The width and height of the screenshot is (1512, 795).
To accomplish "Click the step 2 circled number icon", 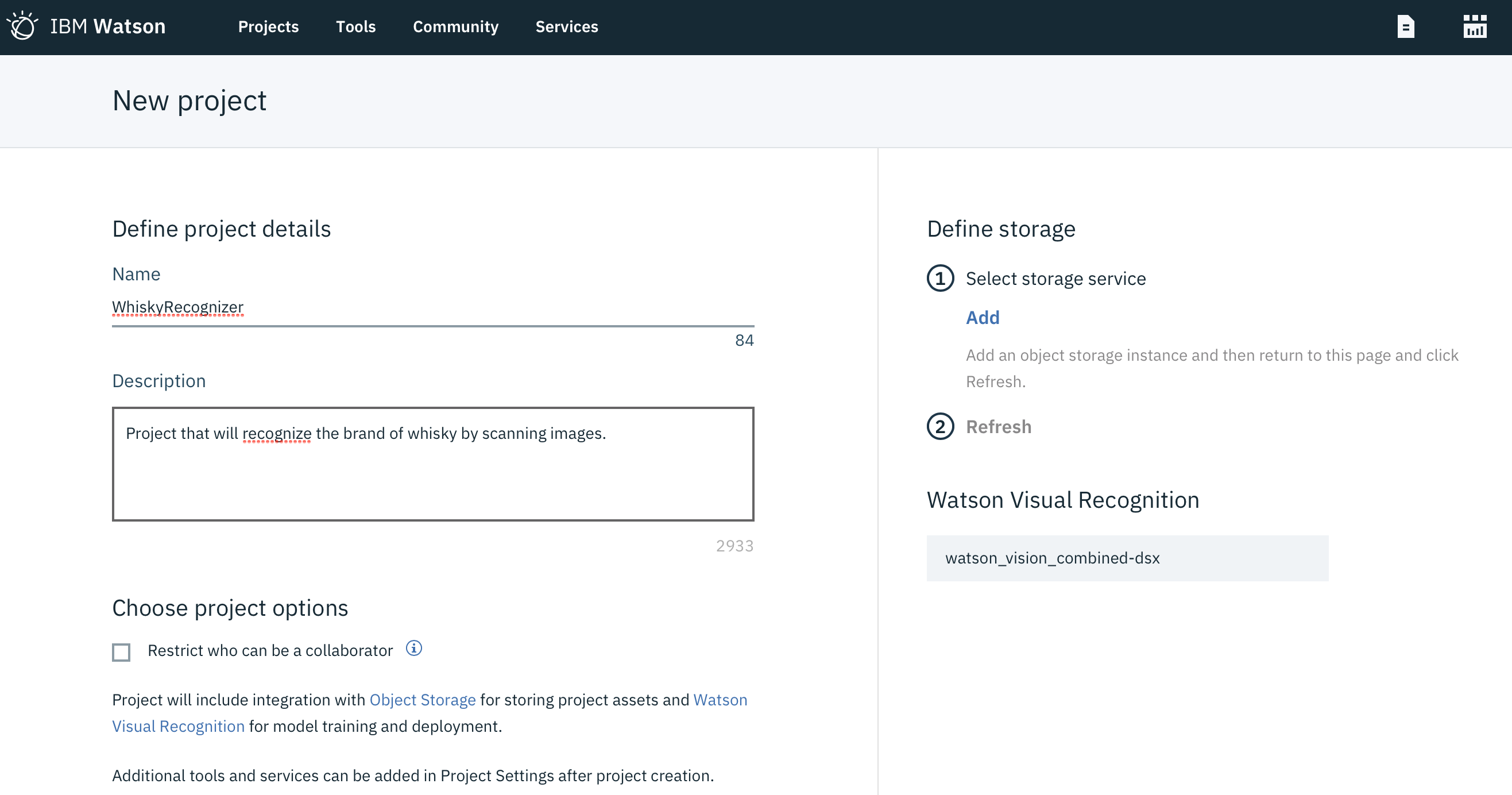I will point(940,427).
